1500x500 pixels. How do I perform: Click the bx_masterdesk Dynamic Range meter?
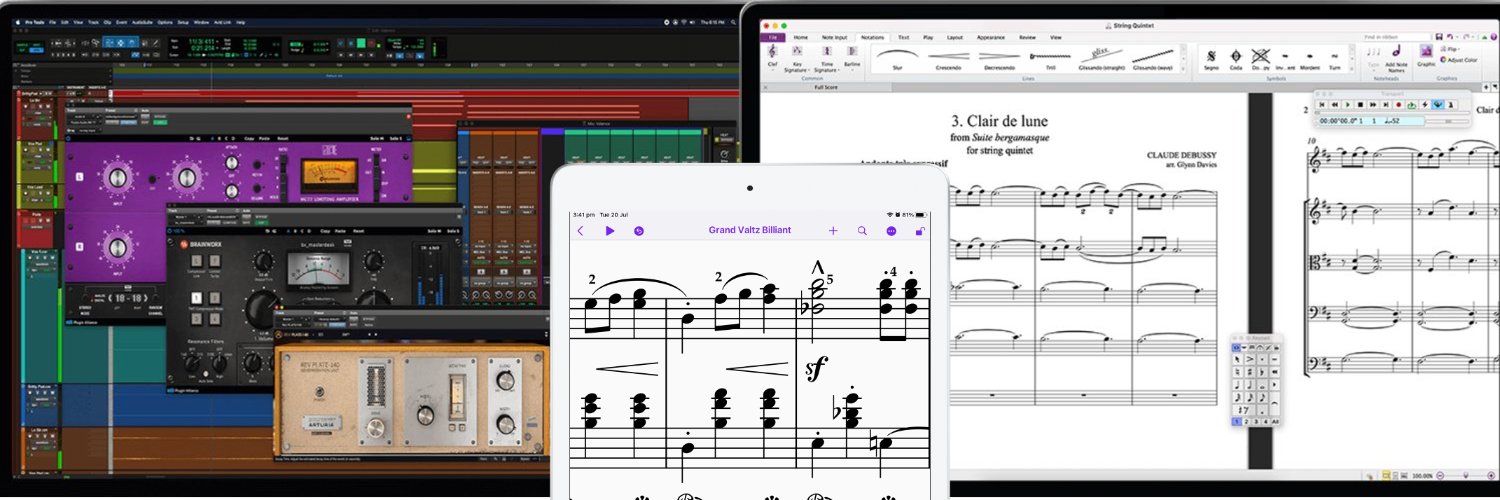pos(315,271)
